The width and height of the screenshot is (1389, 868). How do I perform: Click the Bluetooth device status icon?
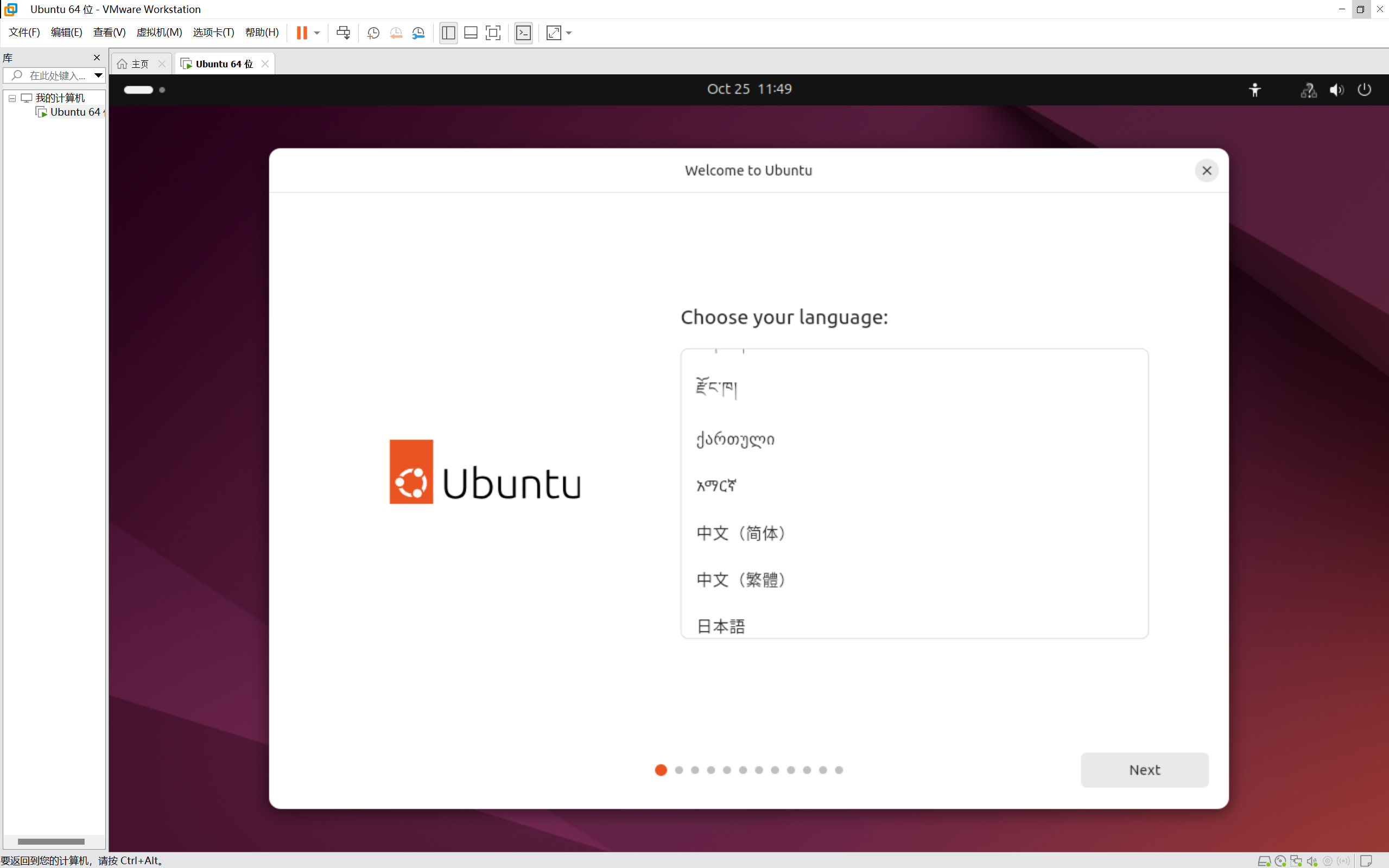pyautogui.click(x=1343, y=860)
